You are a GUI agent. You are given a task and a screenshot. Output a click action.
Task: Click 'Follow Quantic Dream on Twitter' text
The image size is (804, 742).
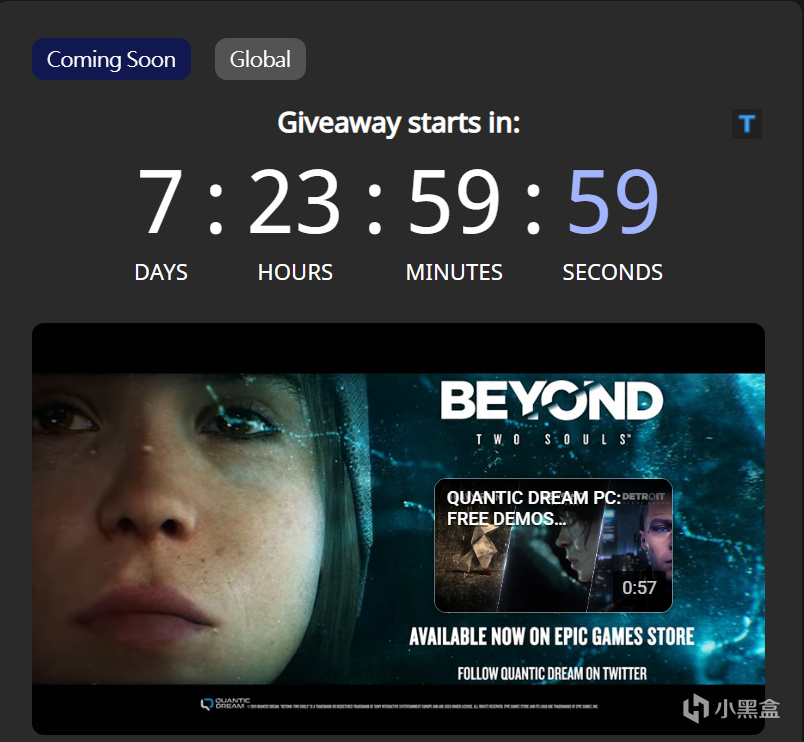point(552,673)
